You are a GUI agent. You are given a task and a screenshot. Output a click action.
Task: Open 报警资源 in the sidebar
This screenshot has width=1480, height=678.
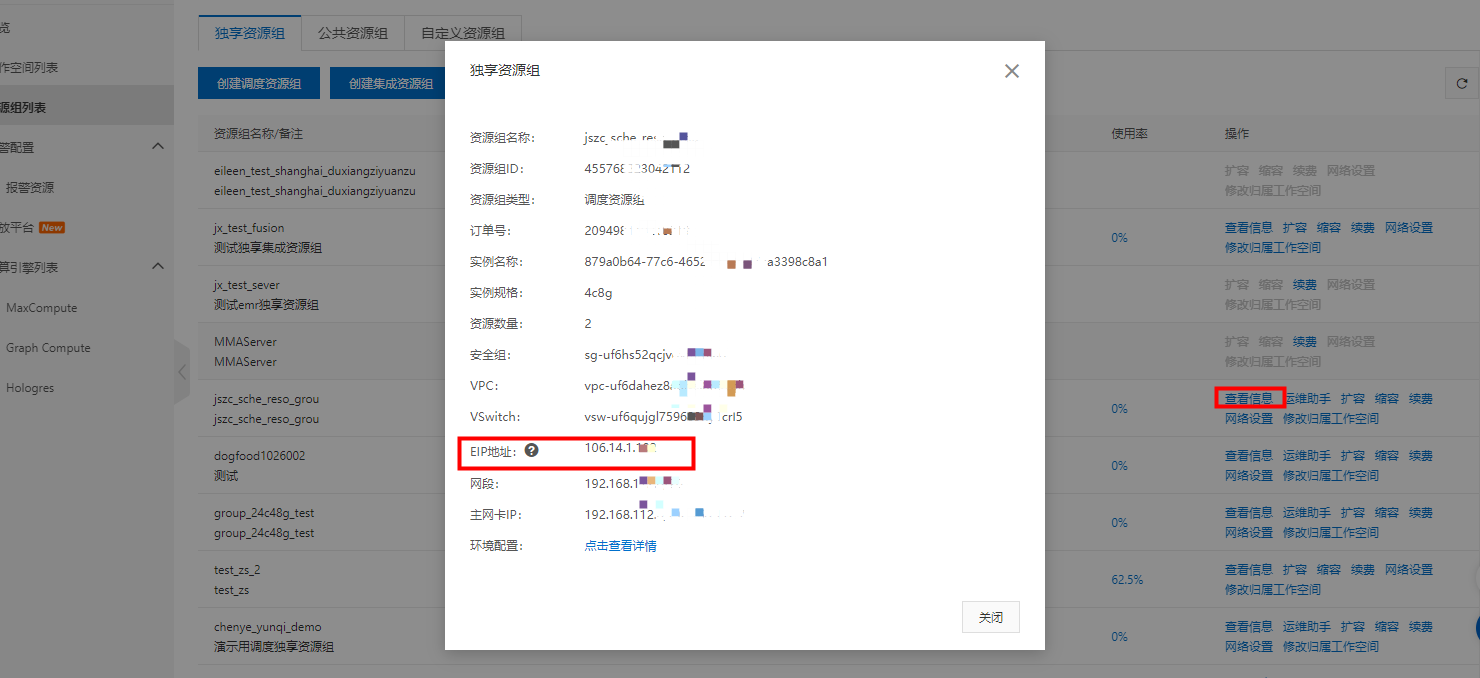click(30, 187)
